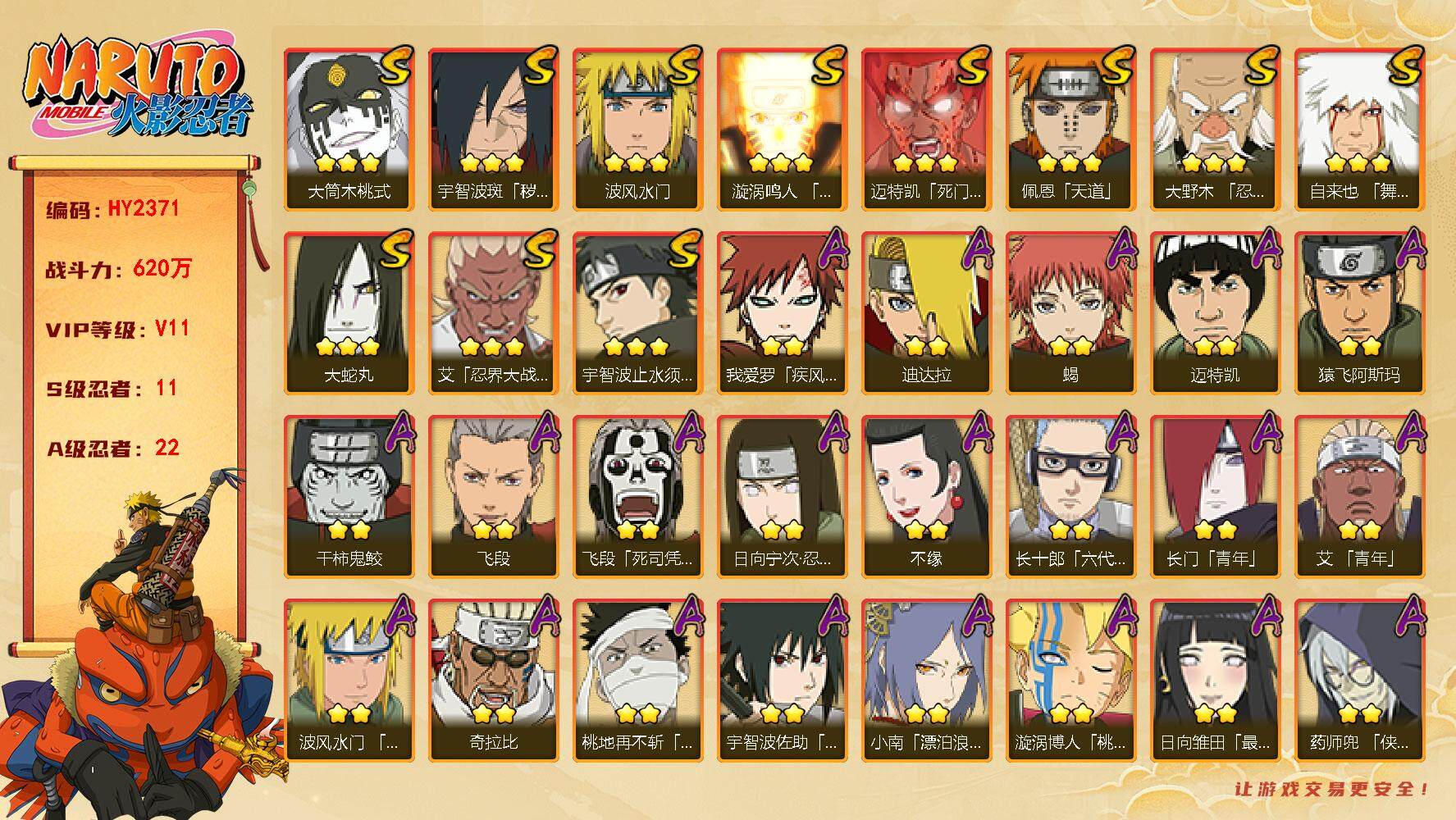Viewport: 1456px width, 820px height.
Task: Click the 编码 HY2371 account code text
Action: (x=112, y=208)
